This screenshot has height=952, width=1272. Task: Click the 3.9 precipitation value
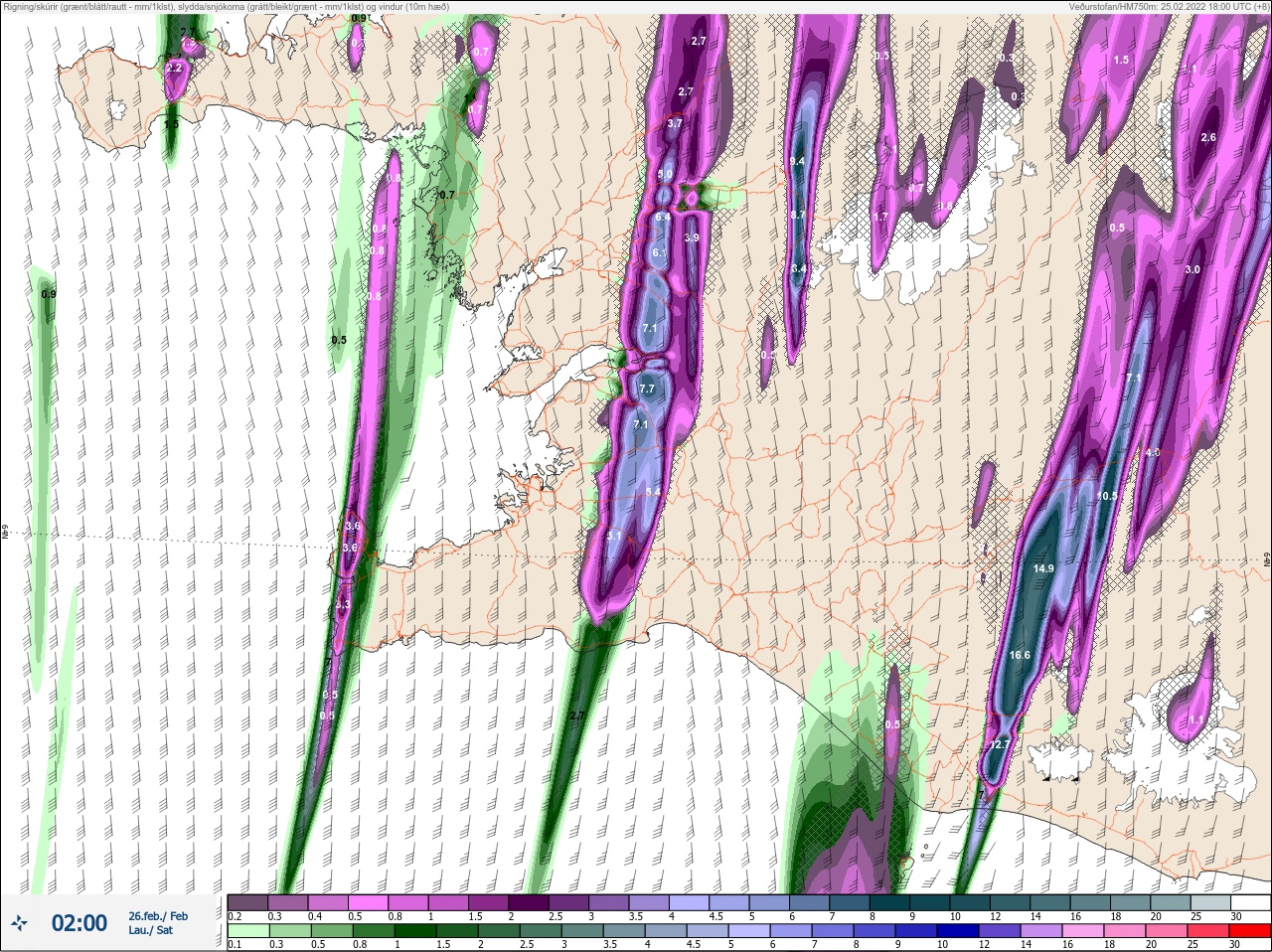point(692,238)
